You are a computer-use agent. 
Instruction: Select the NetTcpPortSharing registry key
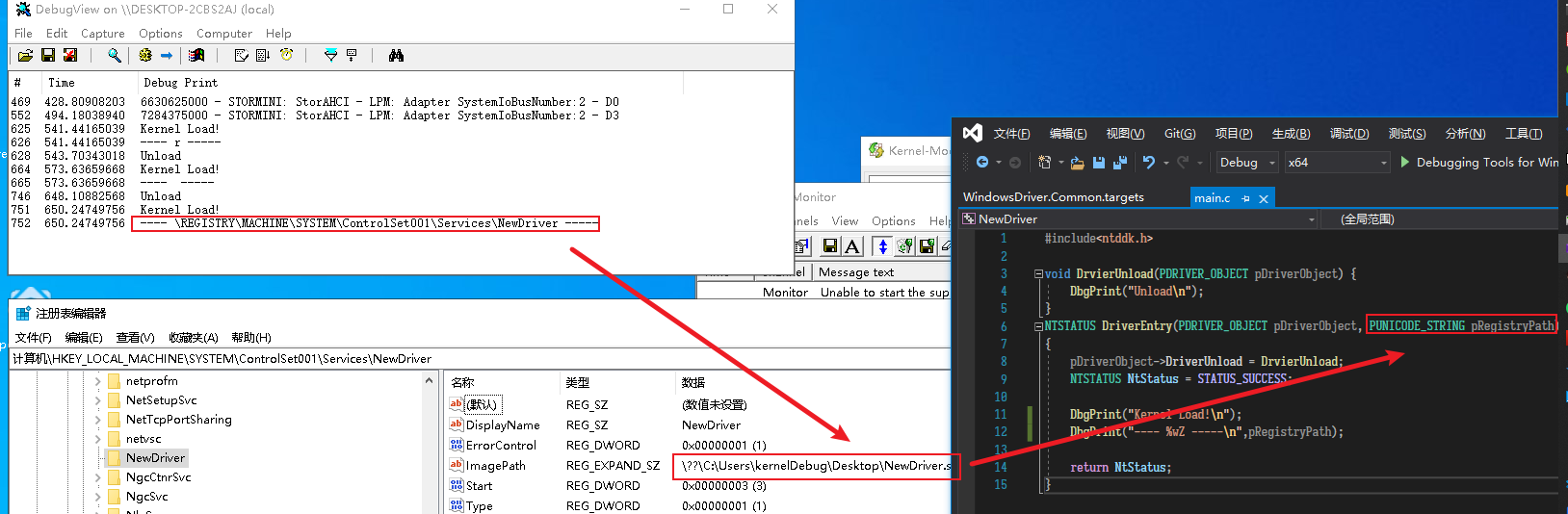pyautogui.click(x=178, y=420)
